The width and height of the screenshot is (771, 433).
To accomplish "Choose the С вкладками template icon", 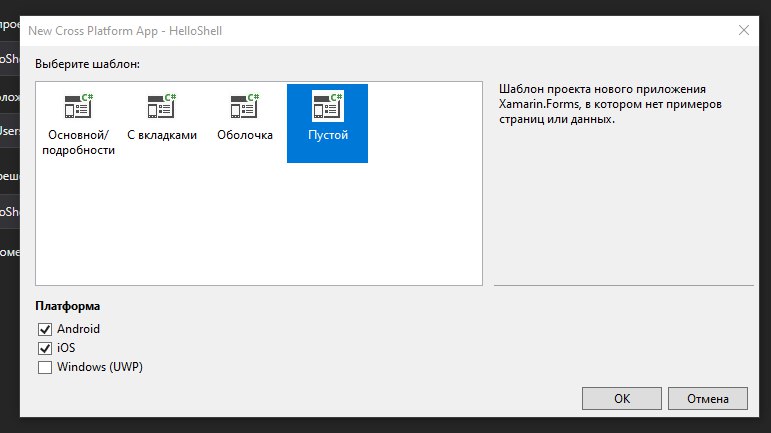I will pyautogui.click(x=162, y=106).
